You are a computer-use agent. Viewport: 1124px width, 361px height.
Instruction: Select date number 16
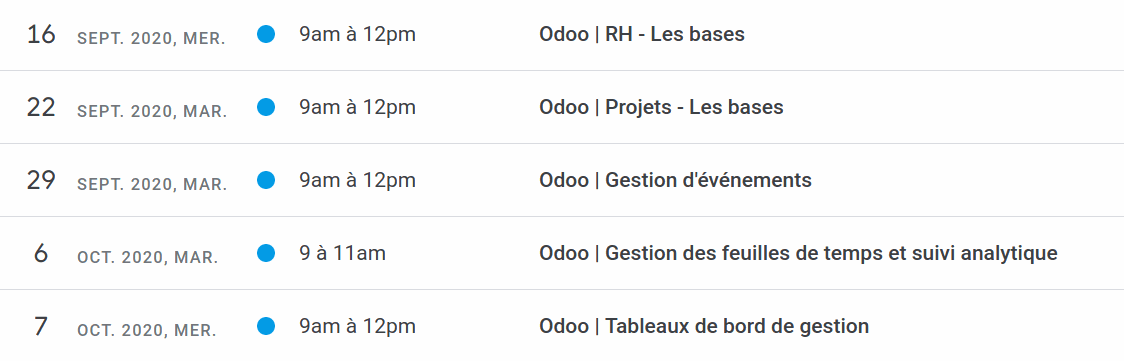(x=41, y=34)
